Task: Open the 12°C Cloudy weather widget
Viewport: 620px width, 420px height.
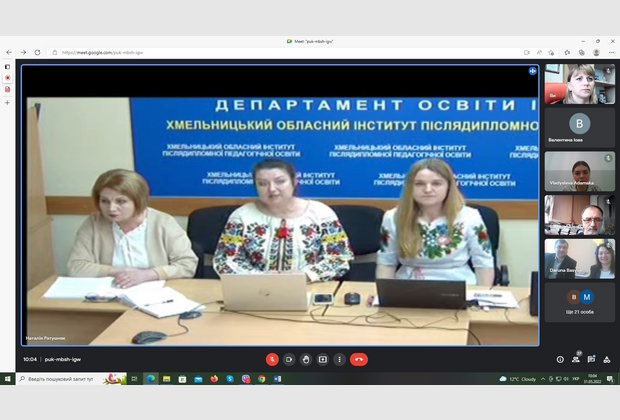Action: click(518, 379)
